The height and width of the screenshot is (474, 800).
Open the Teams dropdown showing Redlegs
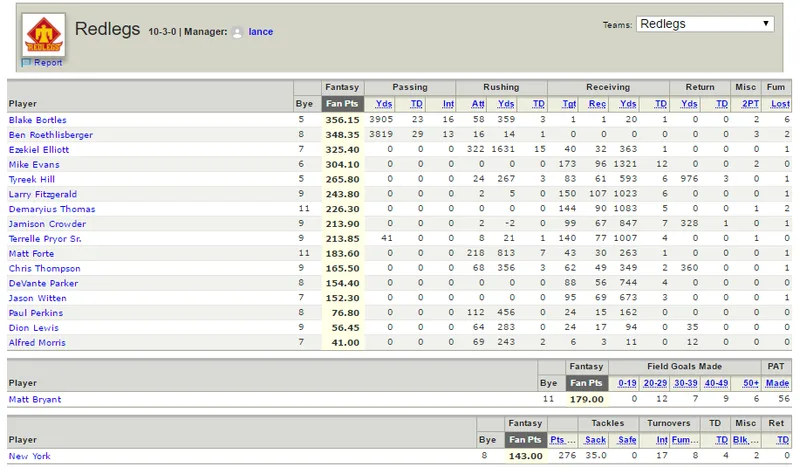click(x=705, y=24)
